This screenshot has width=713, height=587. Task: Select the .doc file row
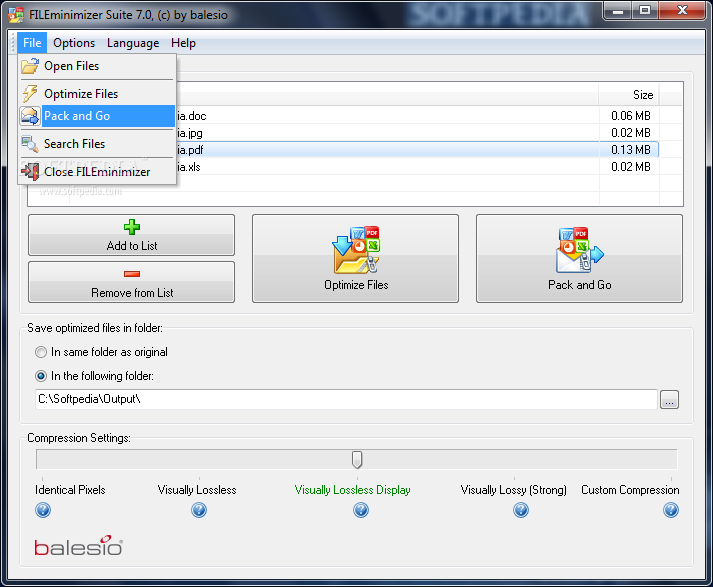coord(343,116)
